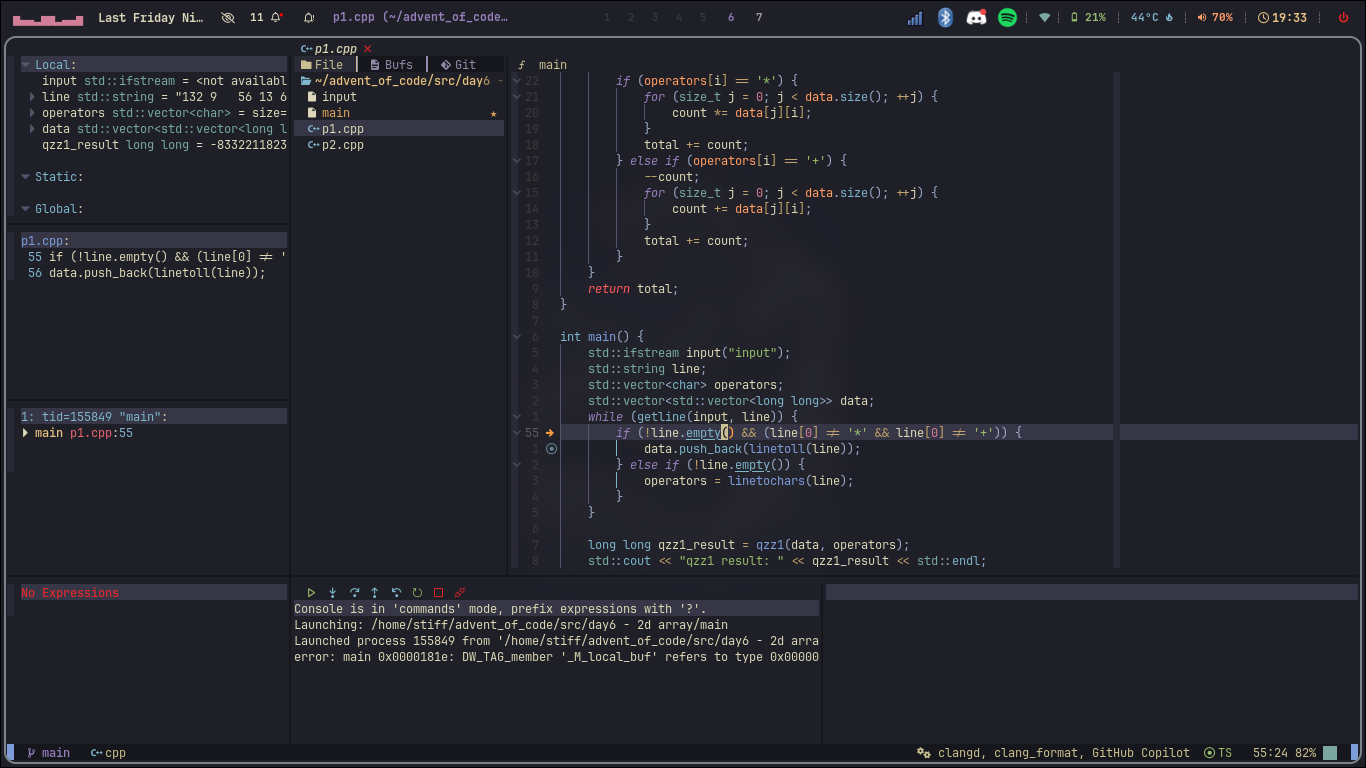This screenshot has height=768, width=1366.
Task: Click the step-out debug icon
Action: point(375,592)
